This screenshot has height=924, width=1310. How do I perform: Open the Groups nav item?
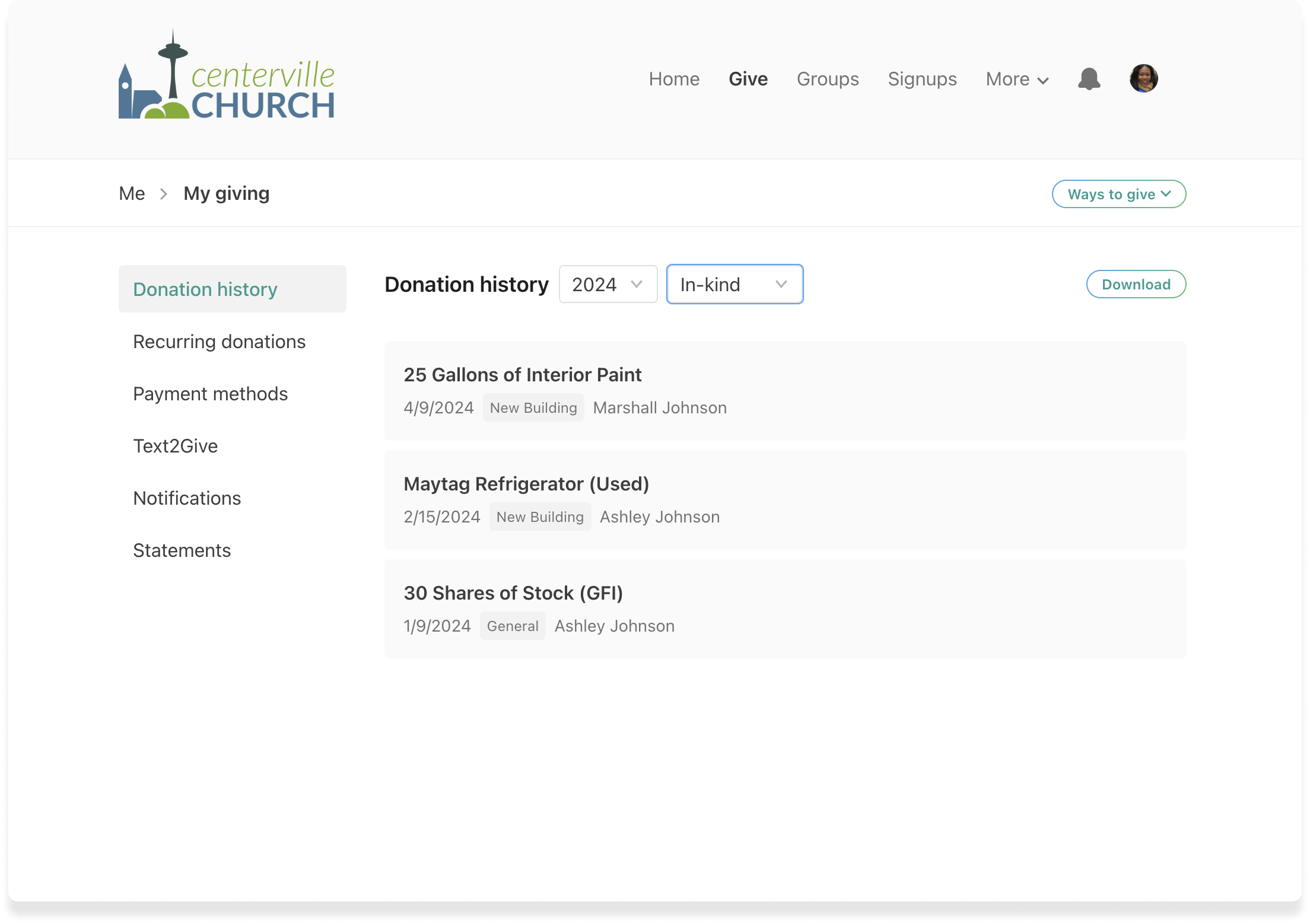[x=827, y=79]
